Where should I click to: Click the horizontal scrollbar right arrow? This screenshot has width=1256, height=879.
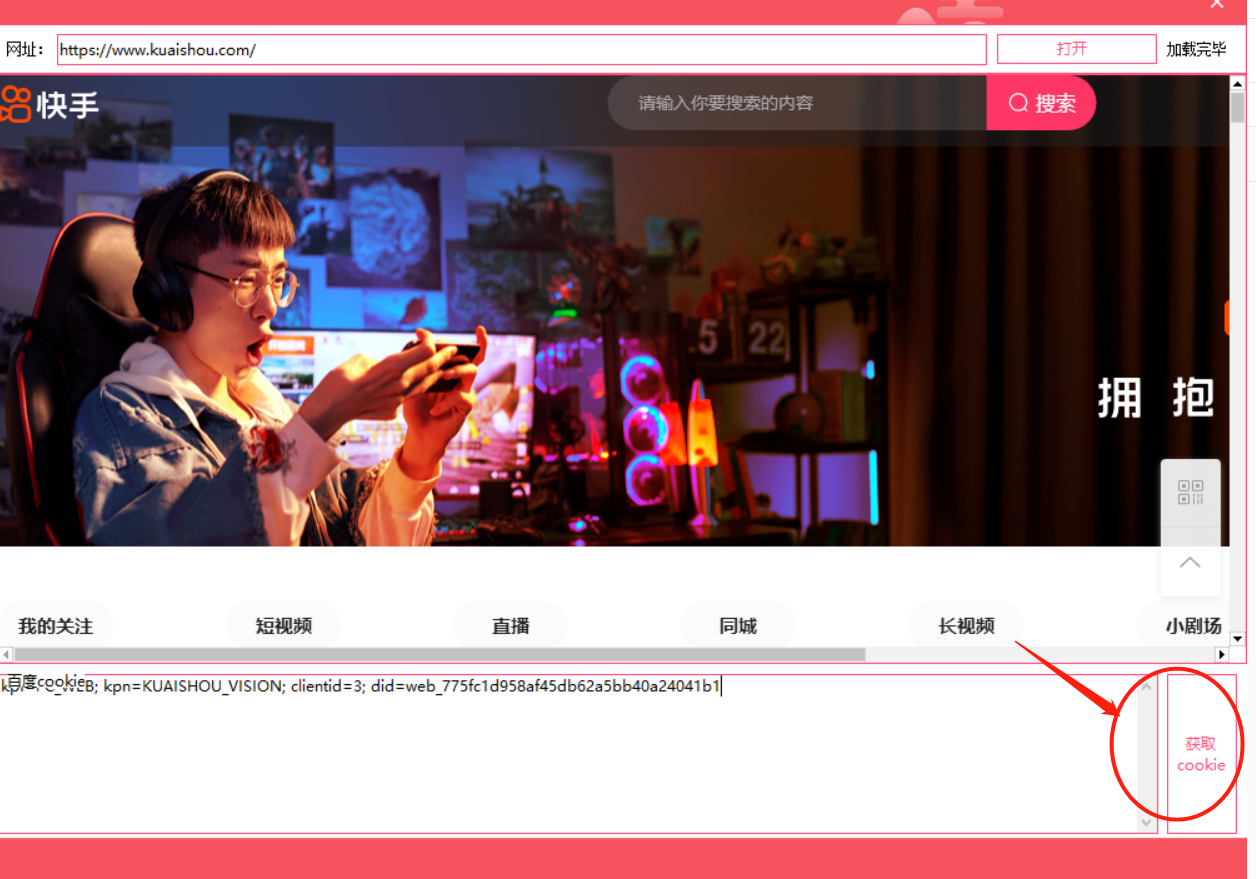(1221, 654)
